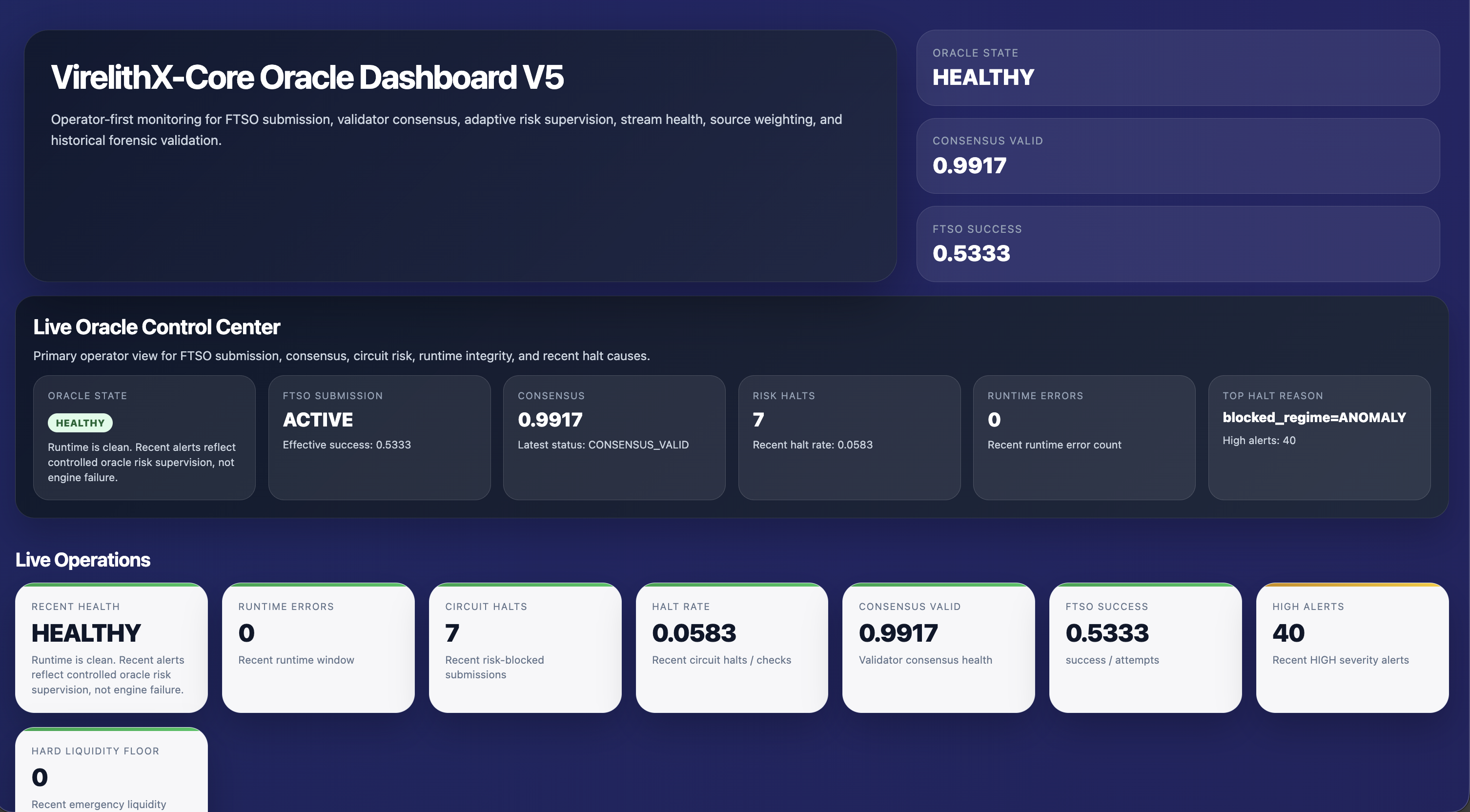Click the RUNTIME ERRORS 0 value in Control Center
The height and width of the screenshot is (812, 1470).
(x=994, y=419)
